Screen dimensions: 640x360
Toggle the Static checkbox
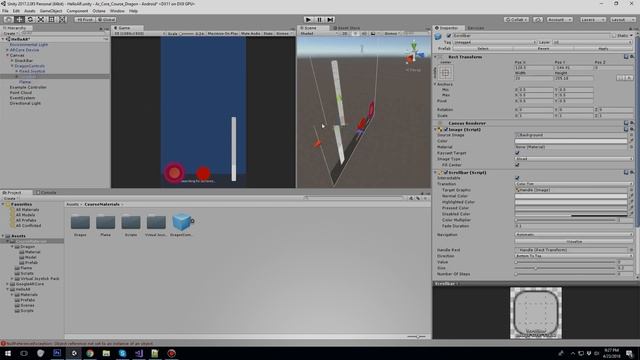tap(614, 36)
